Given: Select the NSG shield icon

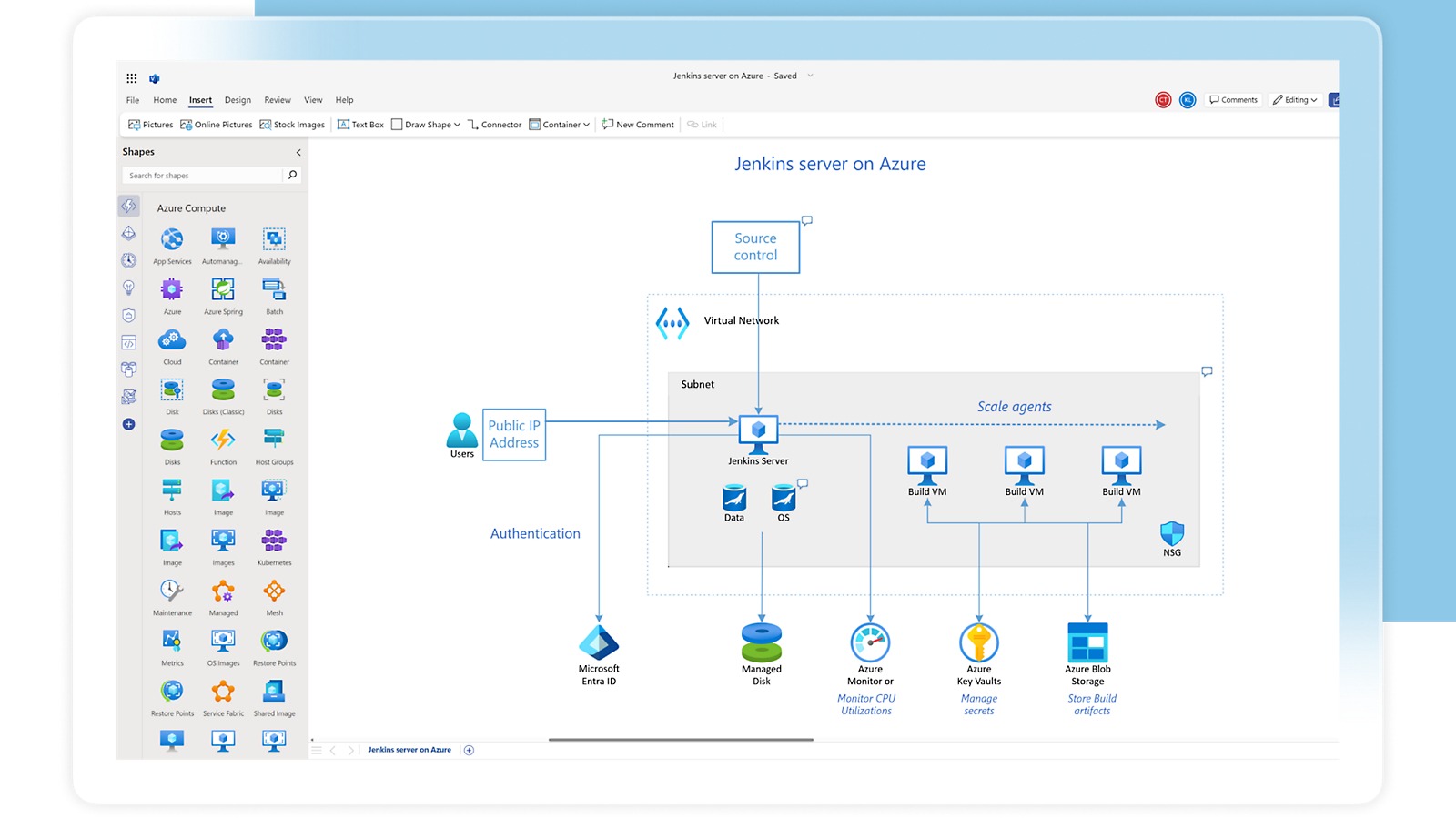Looking at the screenshot, I should click(x=1172, y=533).
